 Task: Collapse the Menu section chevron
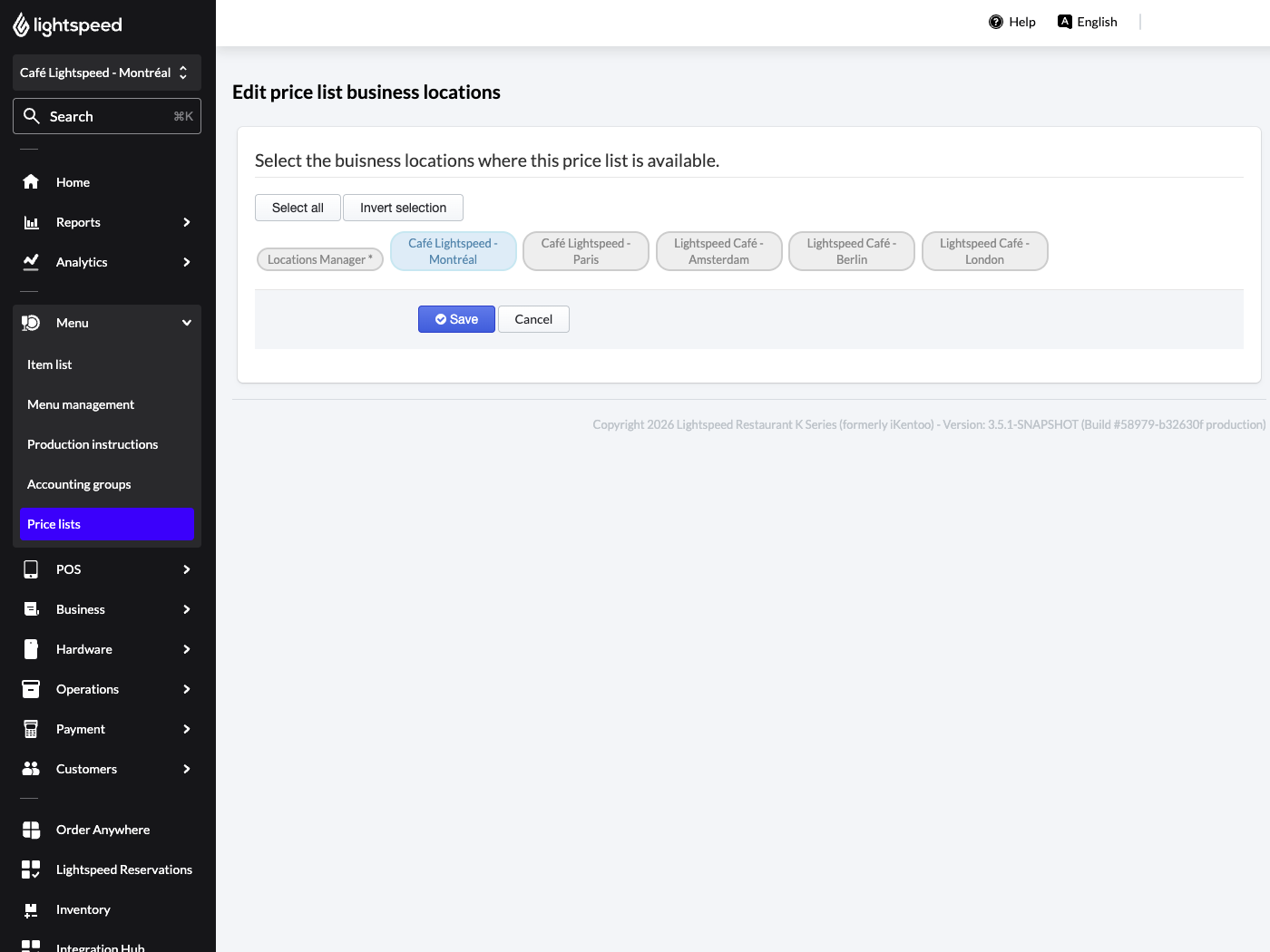point(187,323)
